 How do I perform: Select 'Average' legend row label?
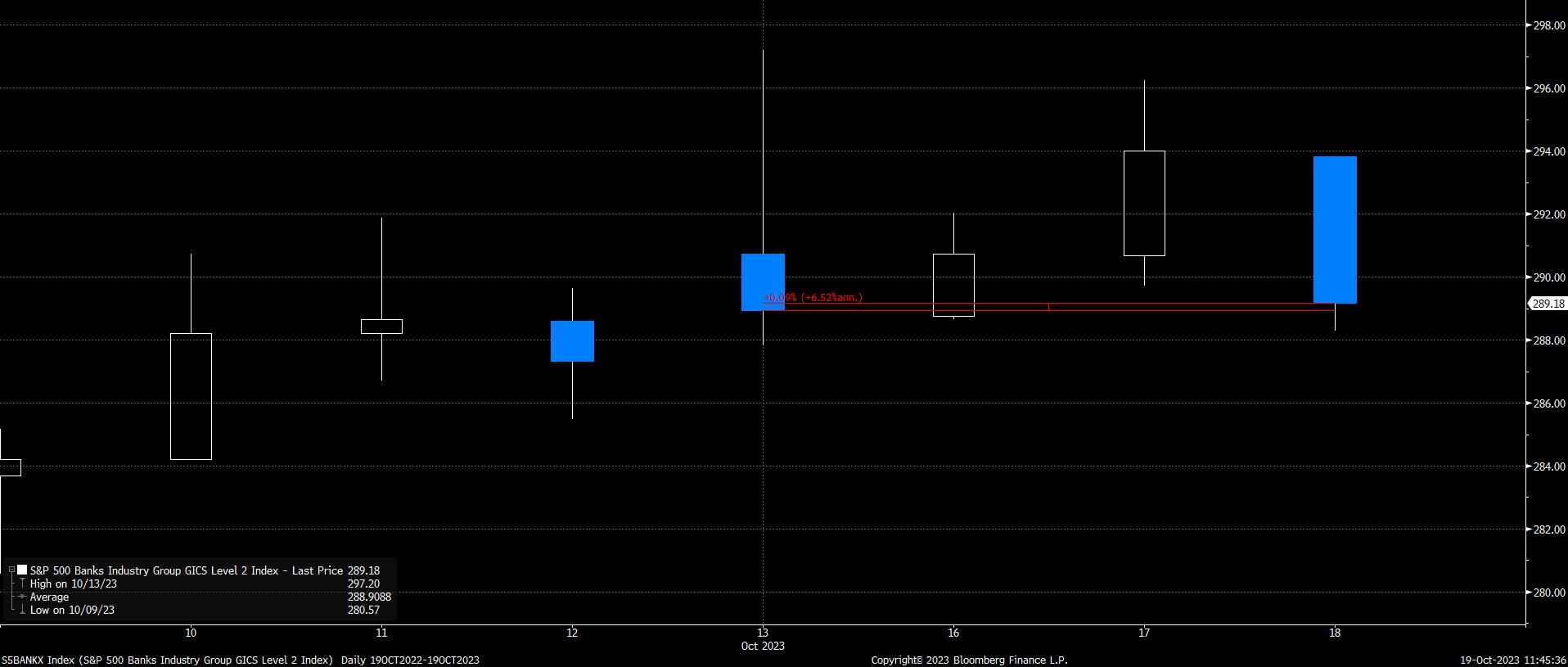(x=49, y=597)
